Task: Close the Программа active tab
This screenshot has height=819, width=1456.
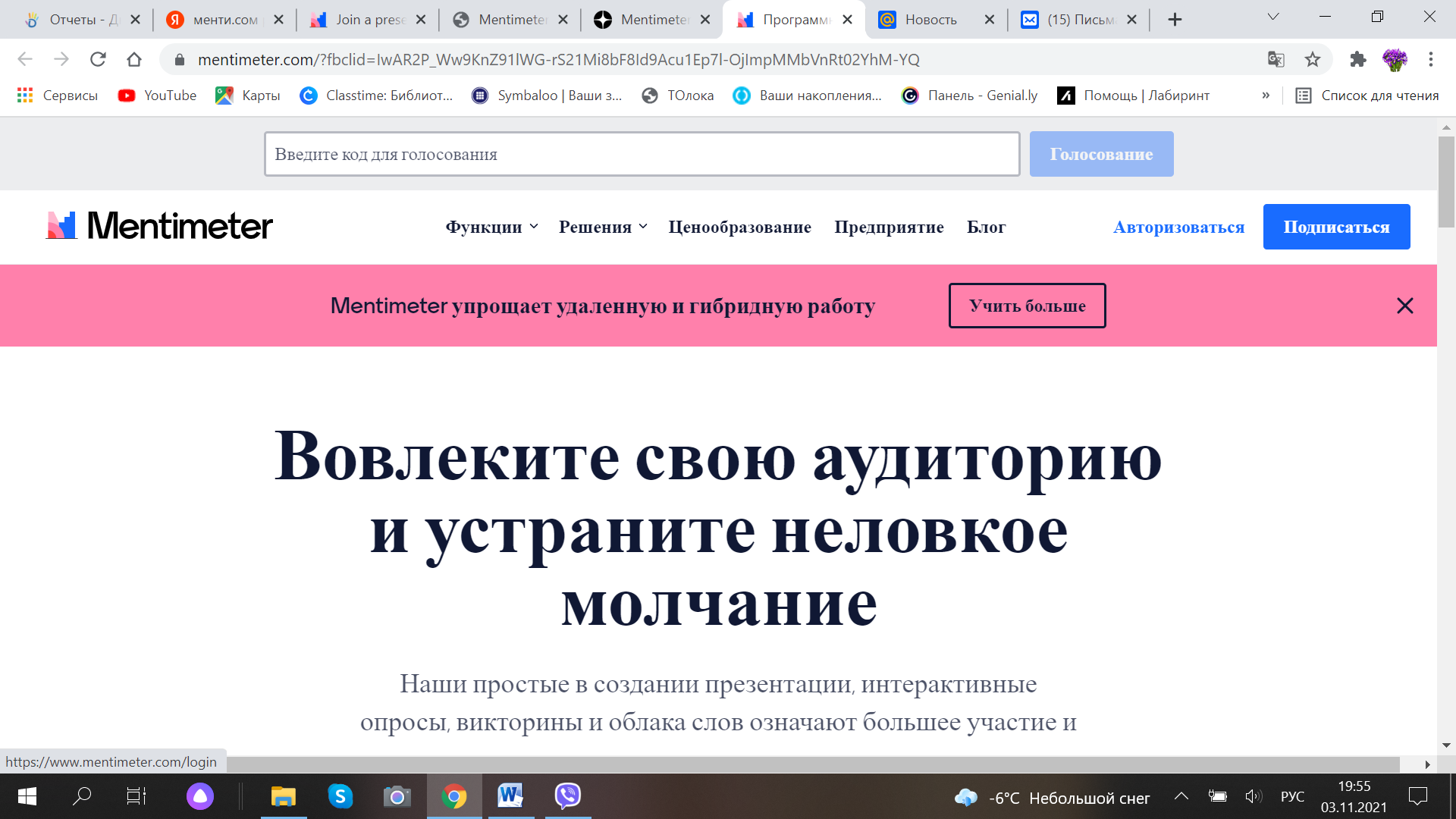Action: tap(848, 20)
